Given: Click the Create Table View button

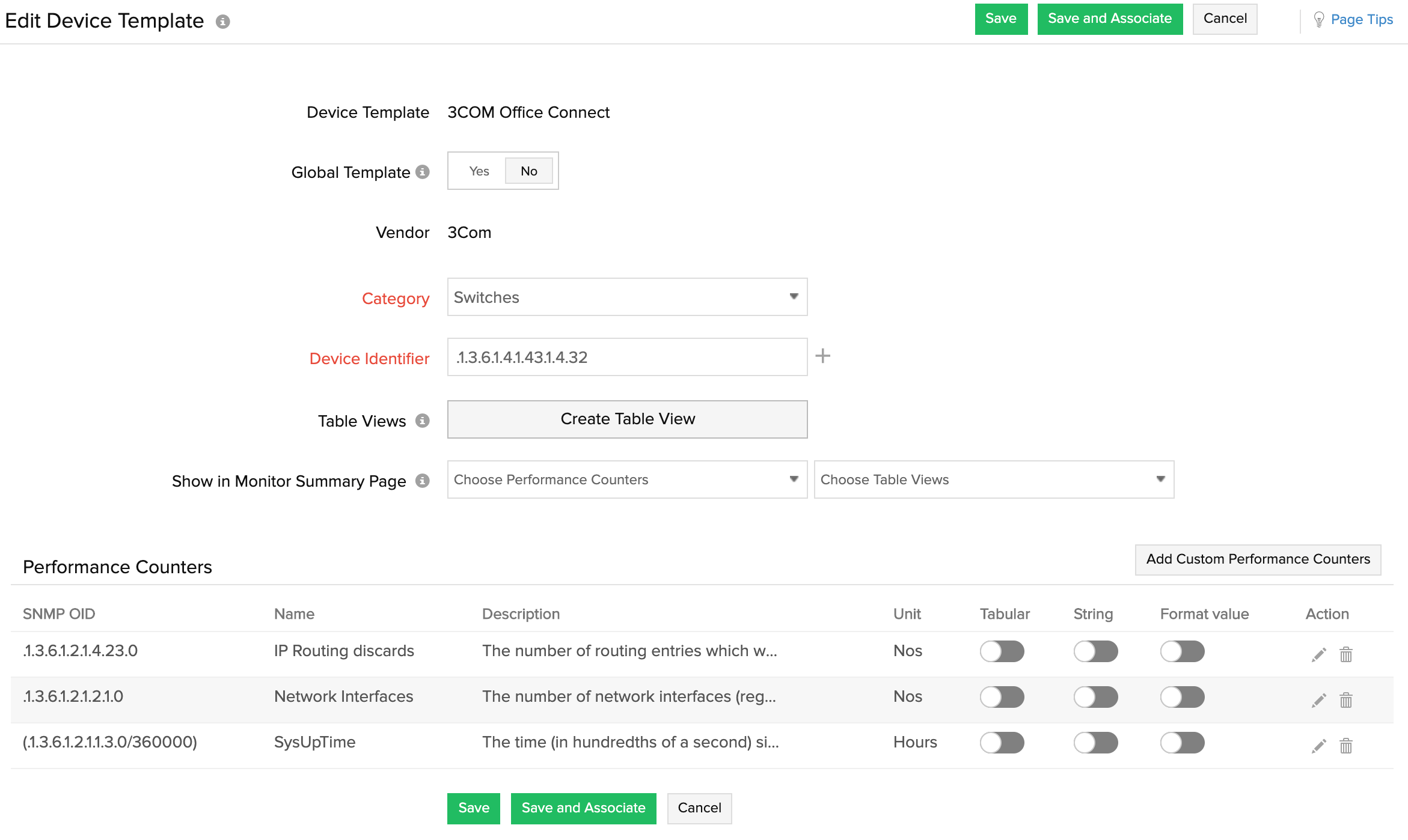Looking at the screenshot, I should (x=628, y=419).
